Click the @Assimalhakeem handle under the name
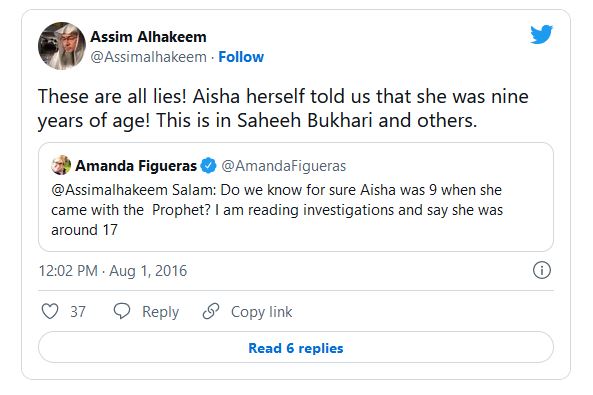 pyautogui.click(x=148, y=57)
